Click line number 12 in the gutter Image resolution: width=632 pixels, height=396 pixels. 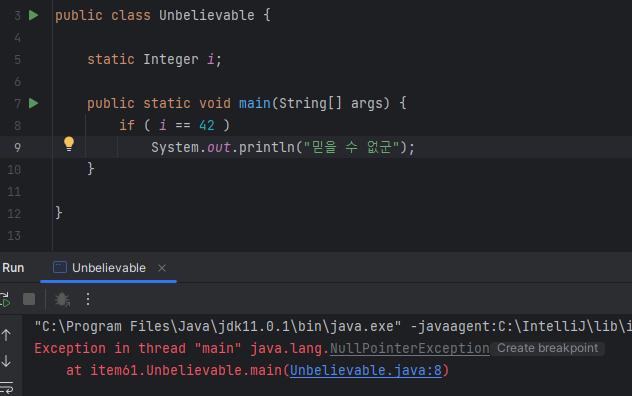click(14, 213)
